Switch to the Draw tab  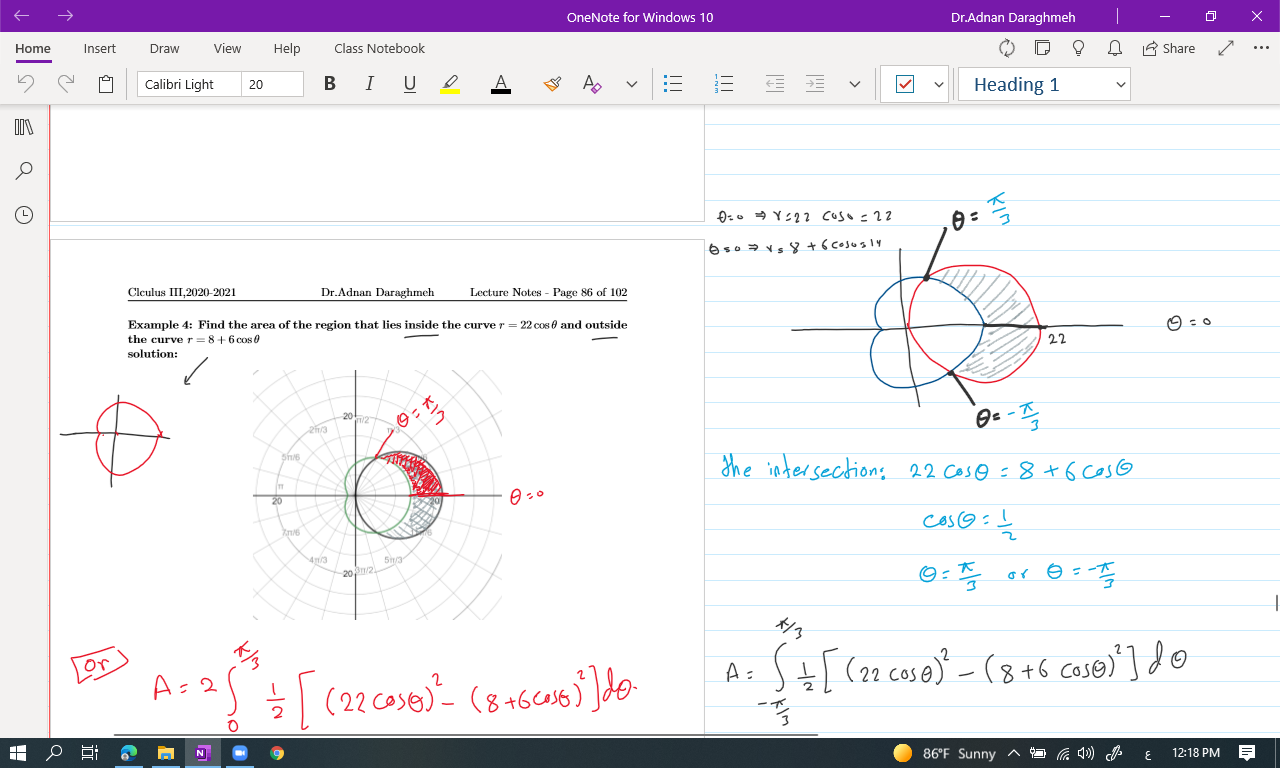164,48
